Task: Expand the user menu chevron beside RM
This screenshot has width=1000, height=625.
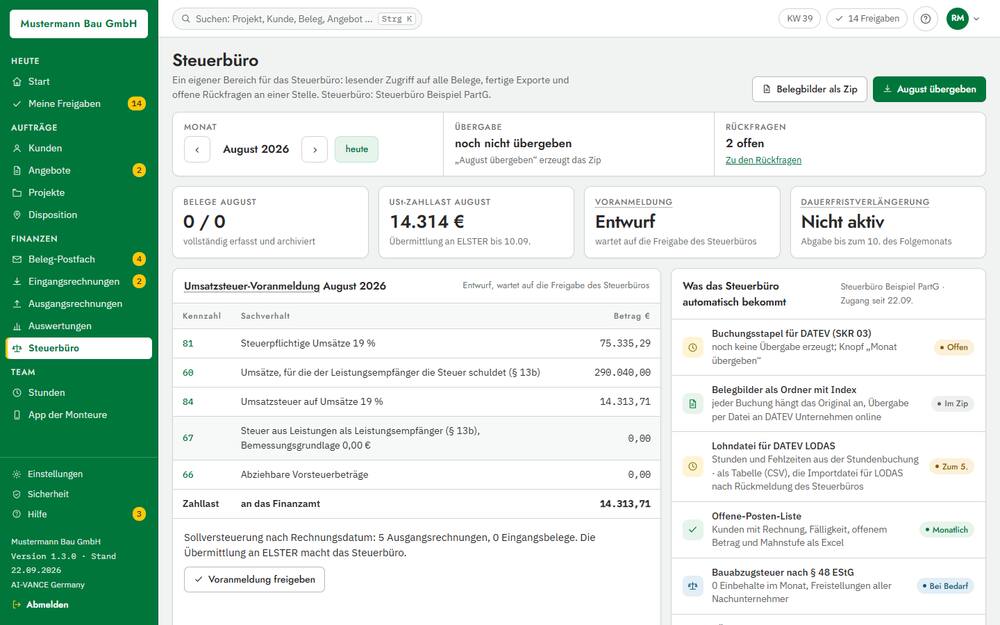Action: point(976,19)
